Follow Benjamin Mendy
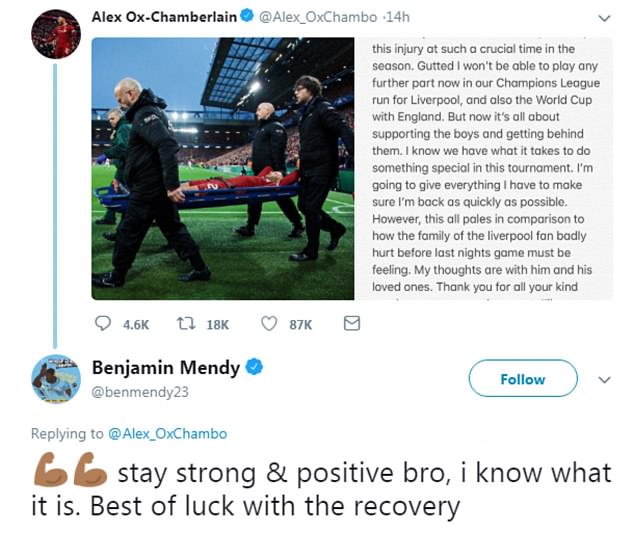Viewport: 634px width, 533px height. click(522, 379)
